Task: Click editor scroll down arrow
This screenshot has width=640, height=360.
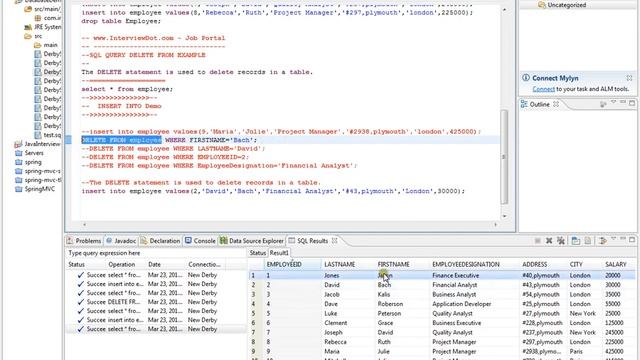Action: pos(504,216)
